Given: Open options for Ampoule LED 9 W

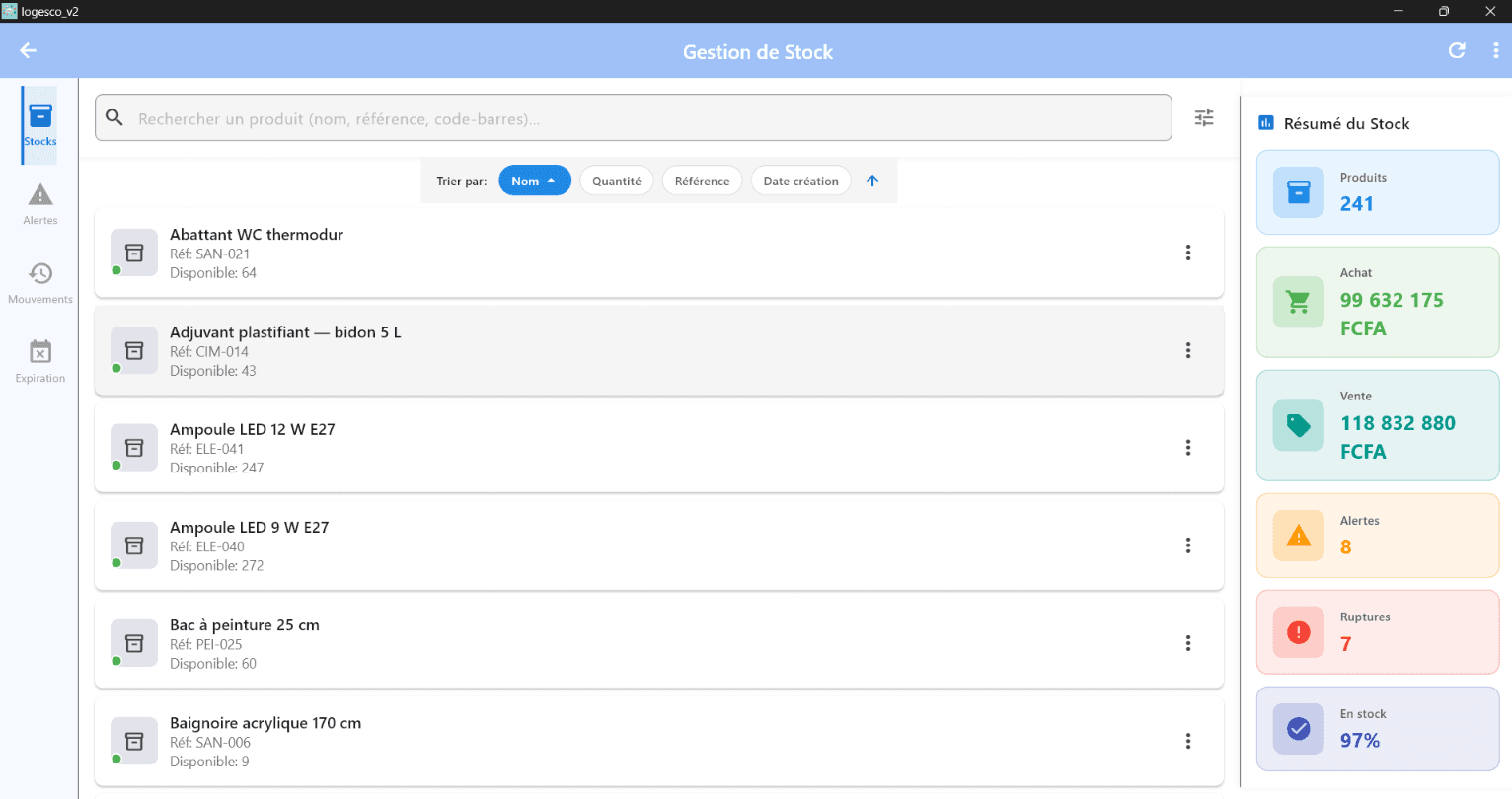Looking at the screenshot, I should 1188,545.
